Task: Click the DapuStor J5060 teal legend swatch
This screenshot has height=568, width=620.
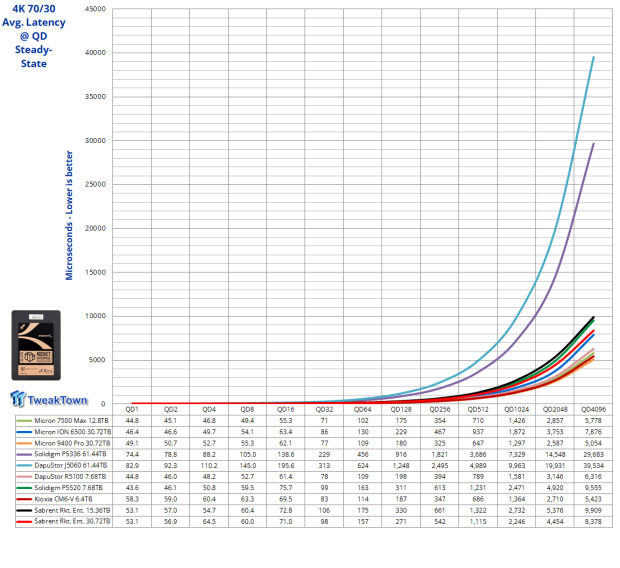Action: (24, 466)
